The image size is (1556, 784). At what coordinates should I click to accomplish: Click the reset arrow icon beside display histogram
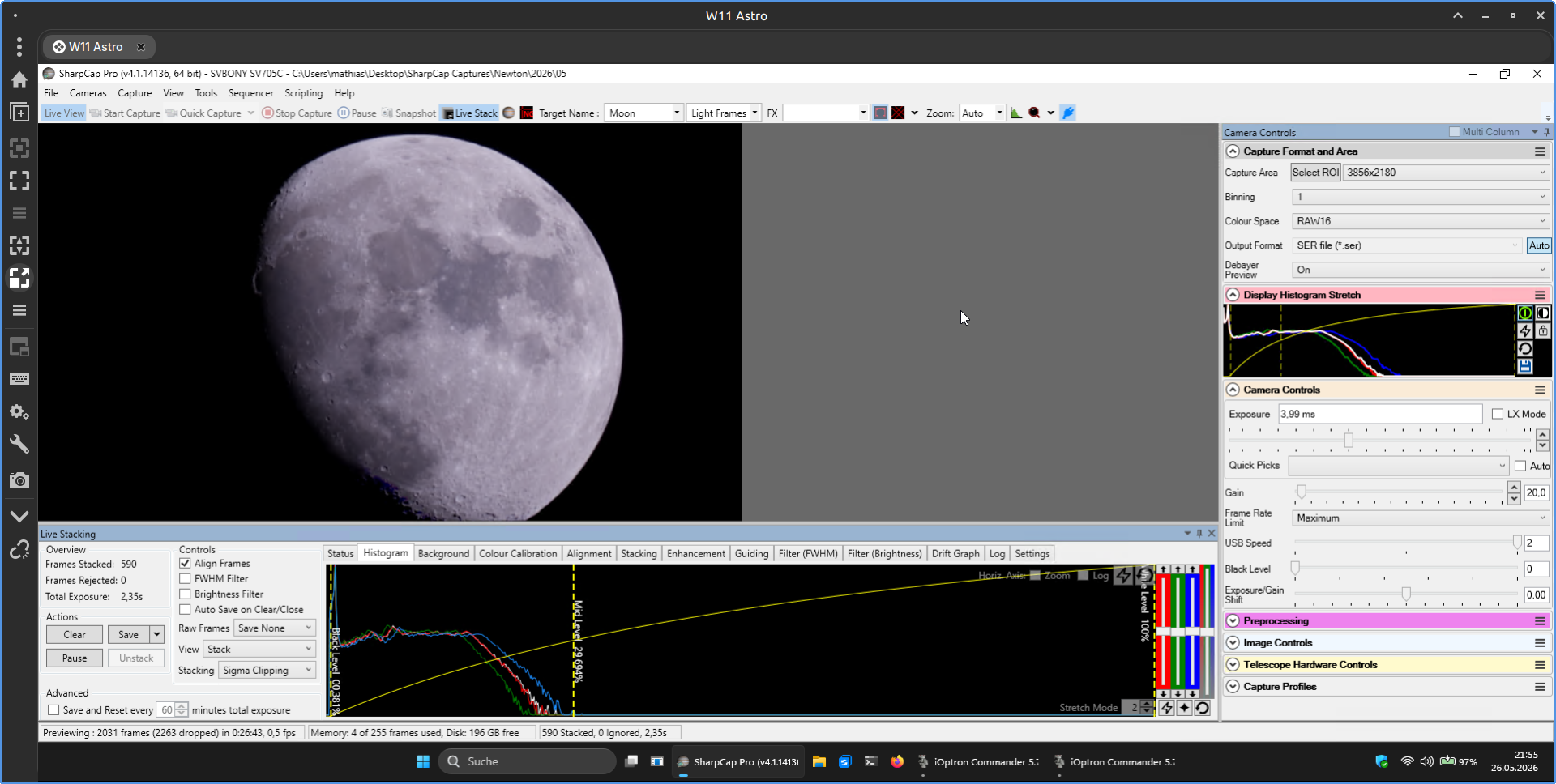(x=1525, y=349)
